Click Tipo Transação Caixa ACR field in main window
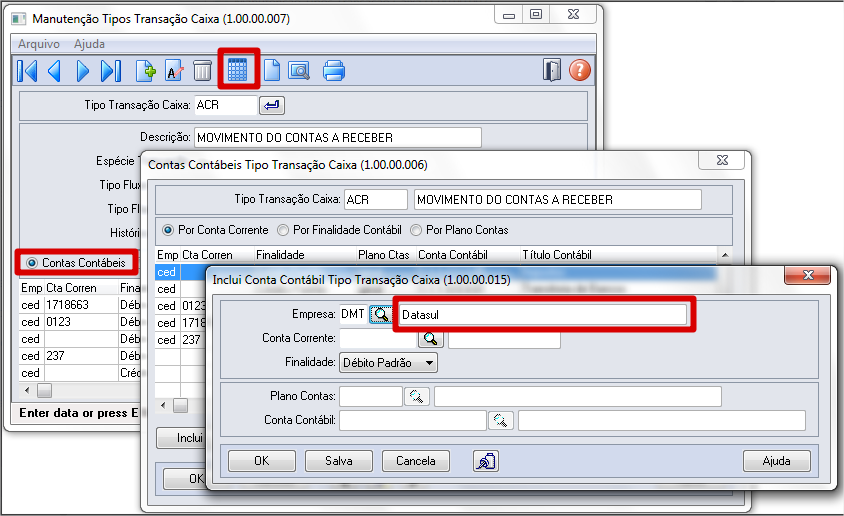 click(226, 105)
